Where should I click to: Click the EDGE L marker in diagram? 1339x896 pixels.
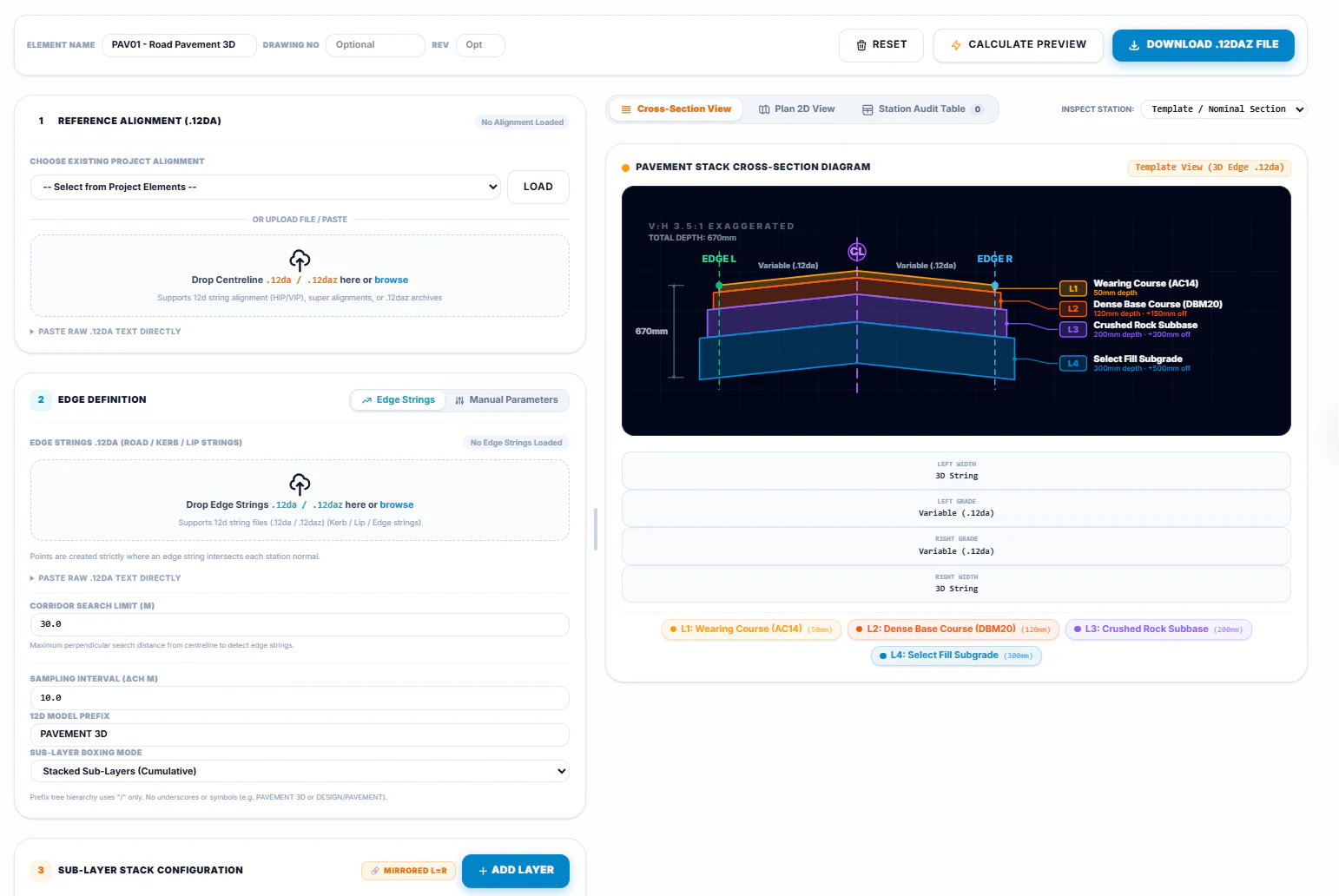[719, 259]
